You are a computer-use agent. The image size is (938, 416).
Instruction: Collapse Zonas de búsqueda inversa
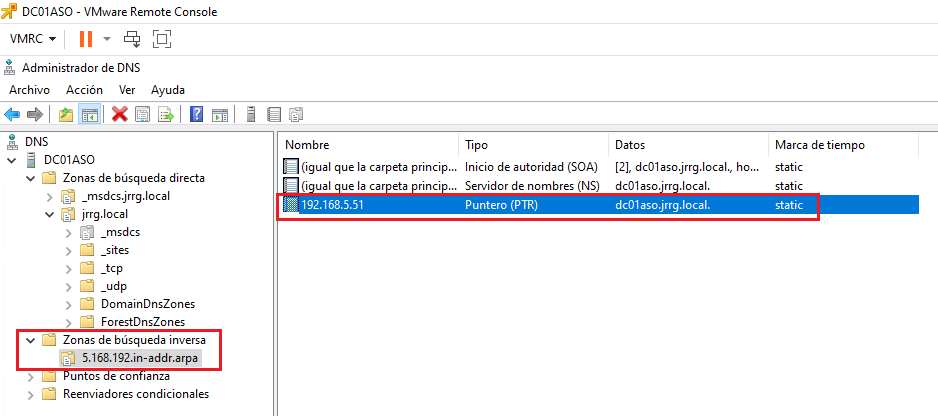click(x=31, y=339)
